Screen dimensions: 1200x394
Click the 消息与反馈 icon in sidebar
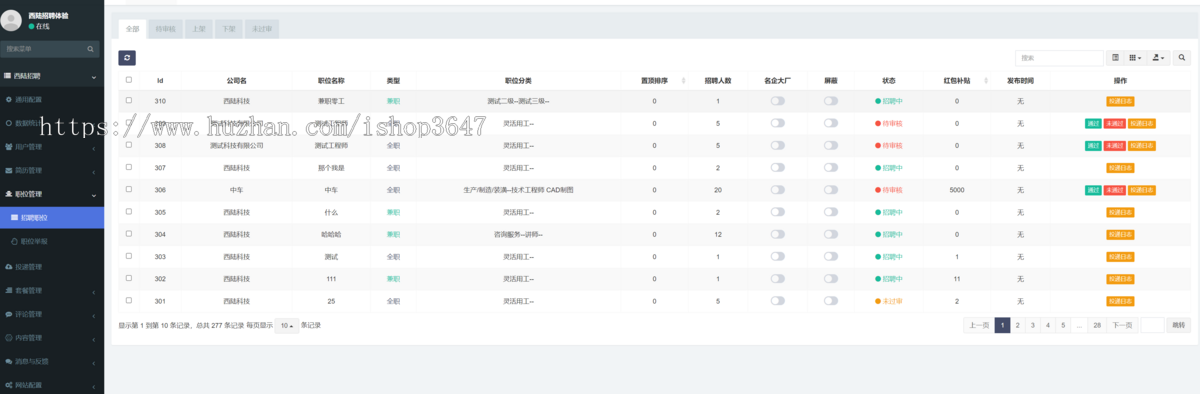[9, 361]
